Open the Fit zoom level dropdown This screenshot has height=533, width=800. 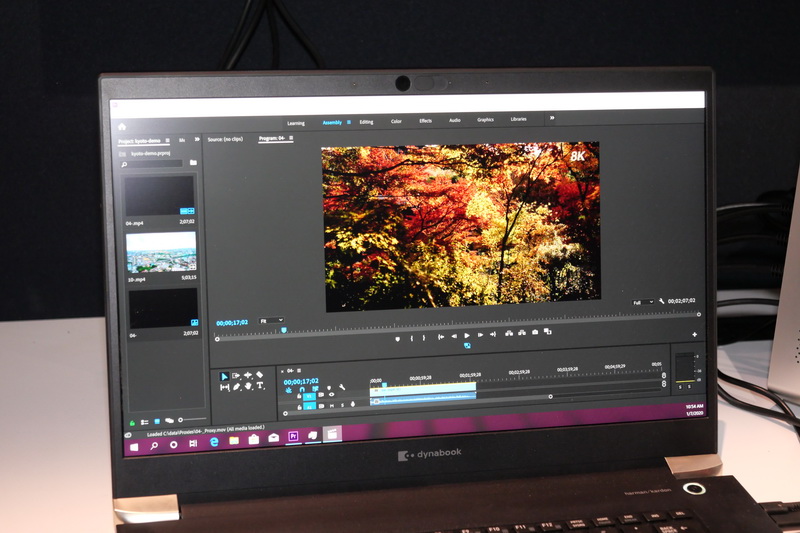(271, 321)
